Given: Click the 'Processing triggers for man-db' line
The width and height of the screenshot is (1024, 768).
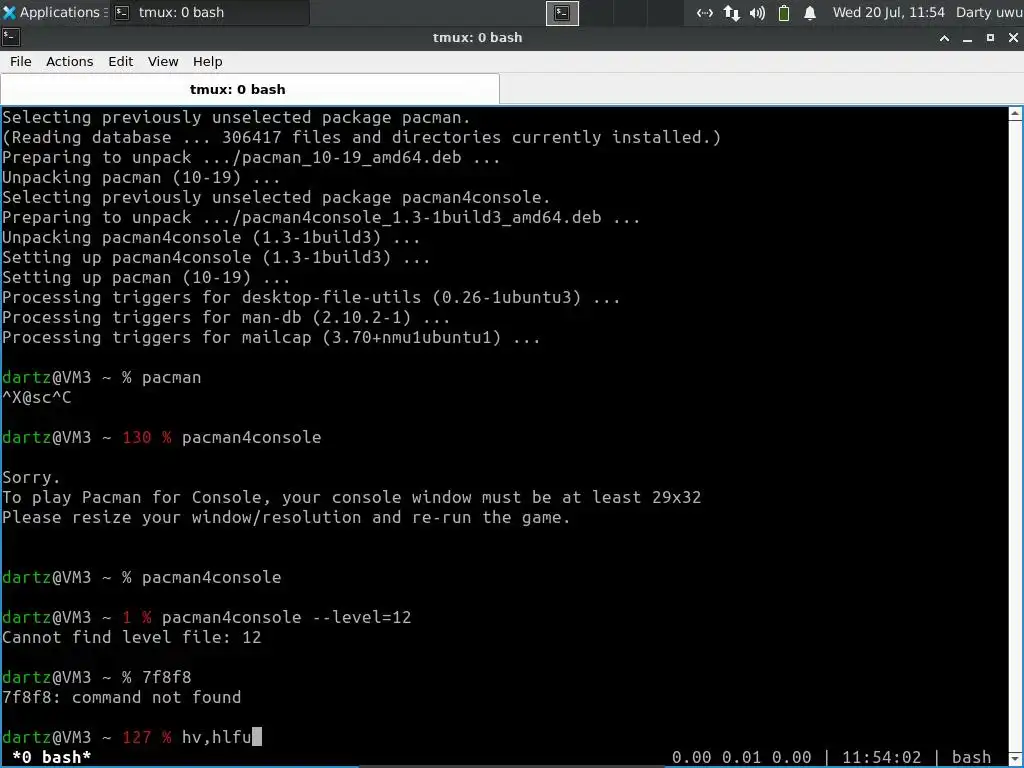Looking at the screenshot, I should coord(226,317).
